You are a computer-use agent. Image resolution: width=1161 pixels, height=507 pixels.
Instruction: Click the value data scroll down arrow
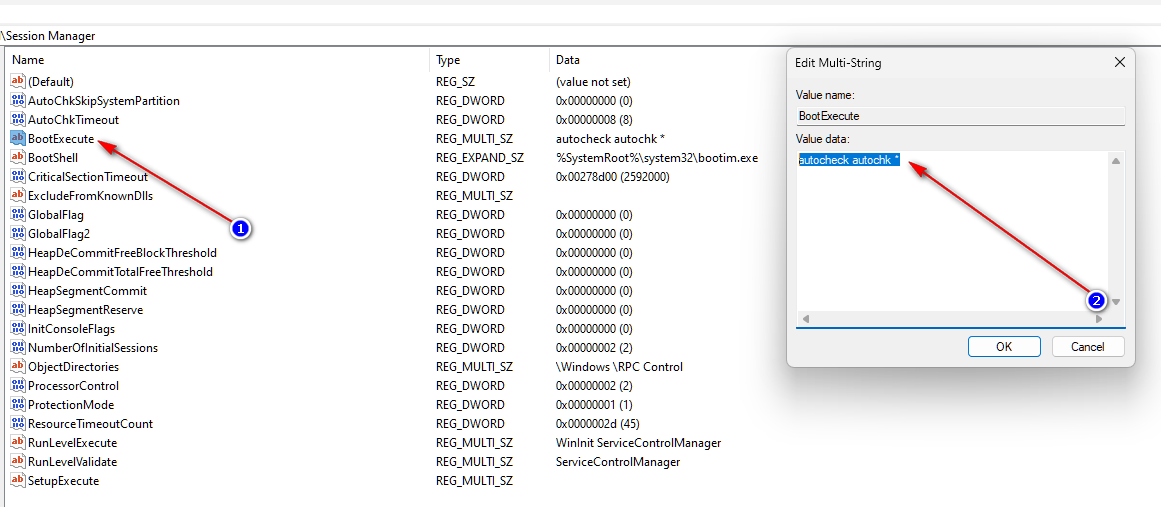coord(1116,302)
